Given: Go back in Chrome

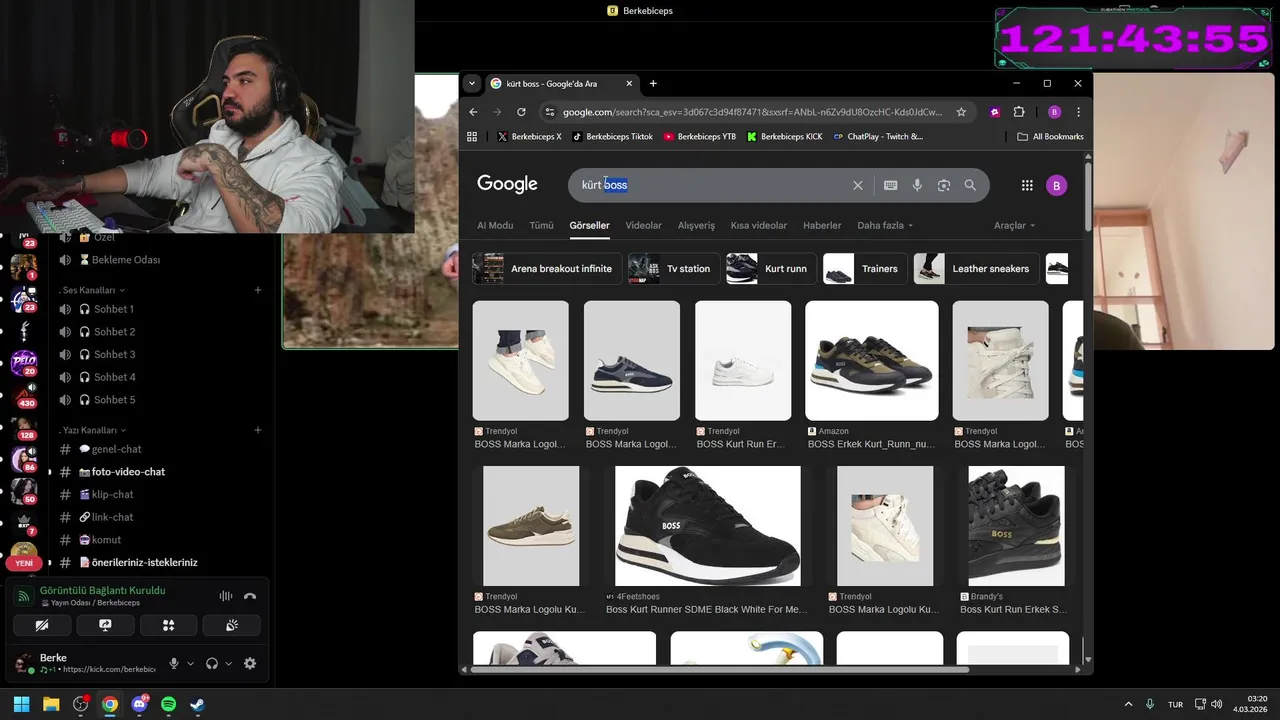Looking at the screenshot, I should 474,112.
